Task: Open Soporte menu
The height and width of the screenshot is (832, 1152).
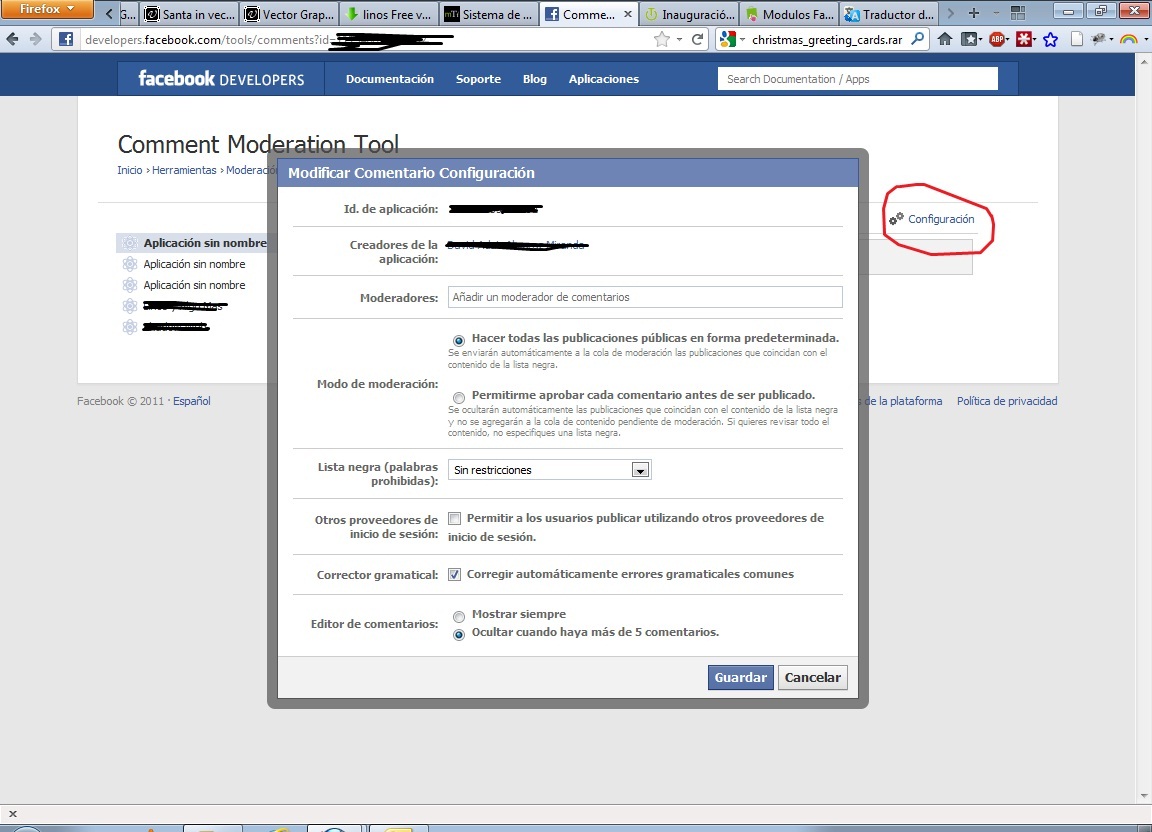Action: (478, 79)
